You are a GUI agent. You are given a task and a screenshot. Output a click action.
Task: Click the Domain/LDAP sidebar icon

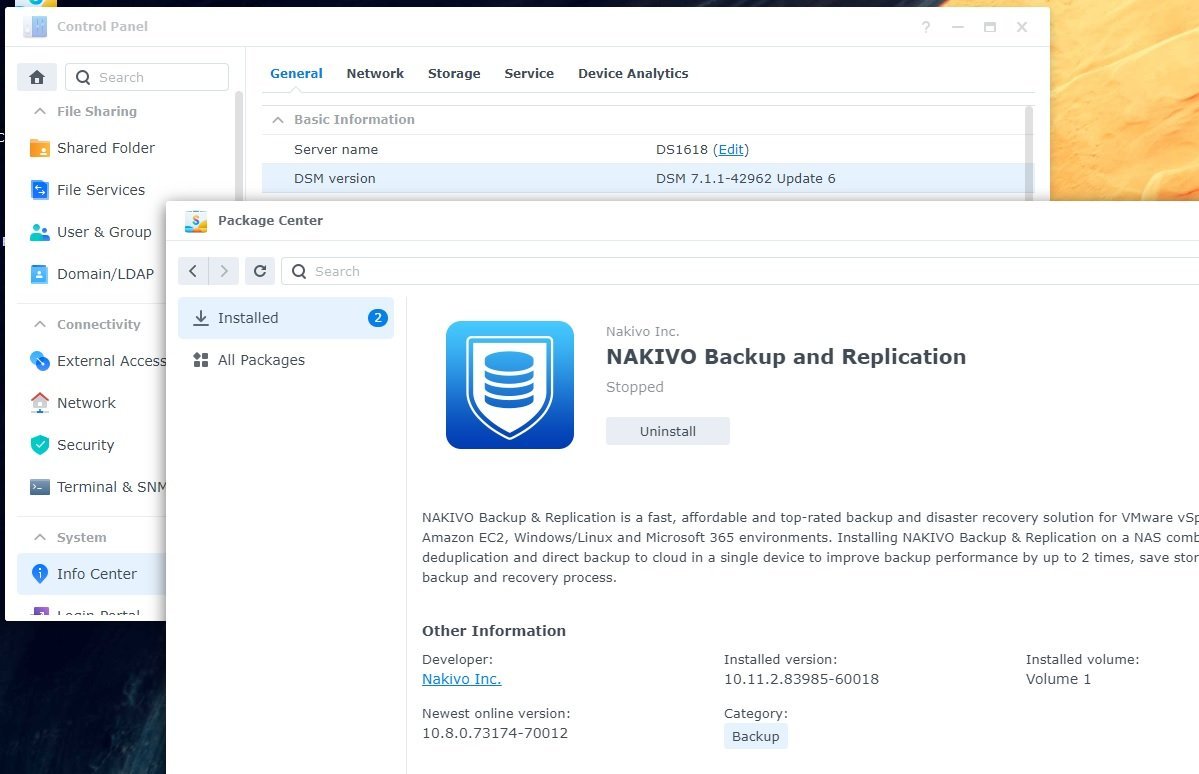click(38, 273)
